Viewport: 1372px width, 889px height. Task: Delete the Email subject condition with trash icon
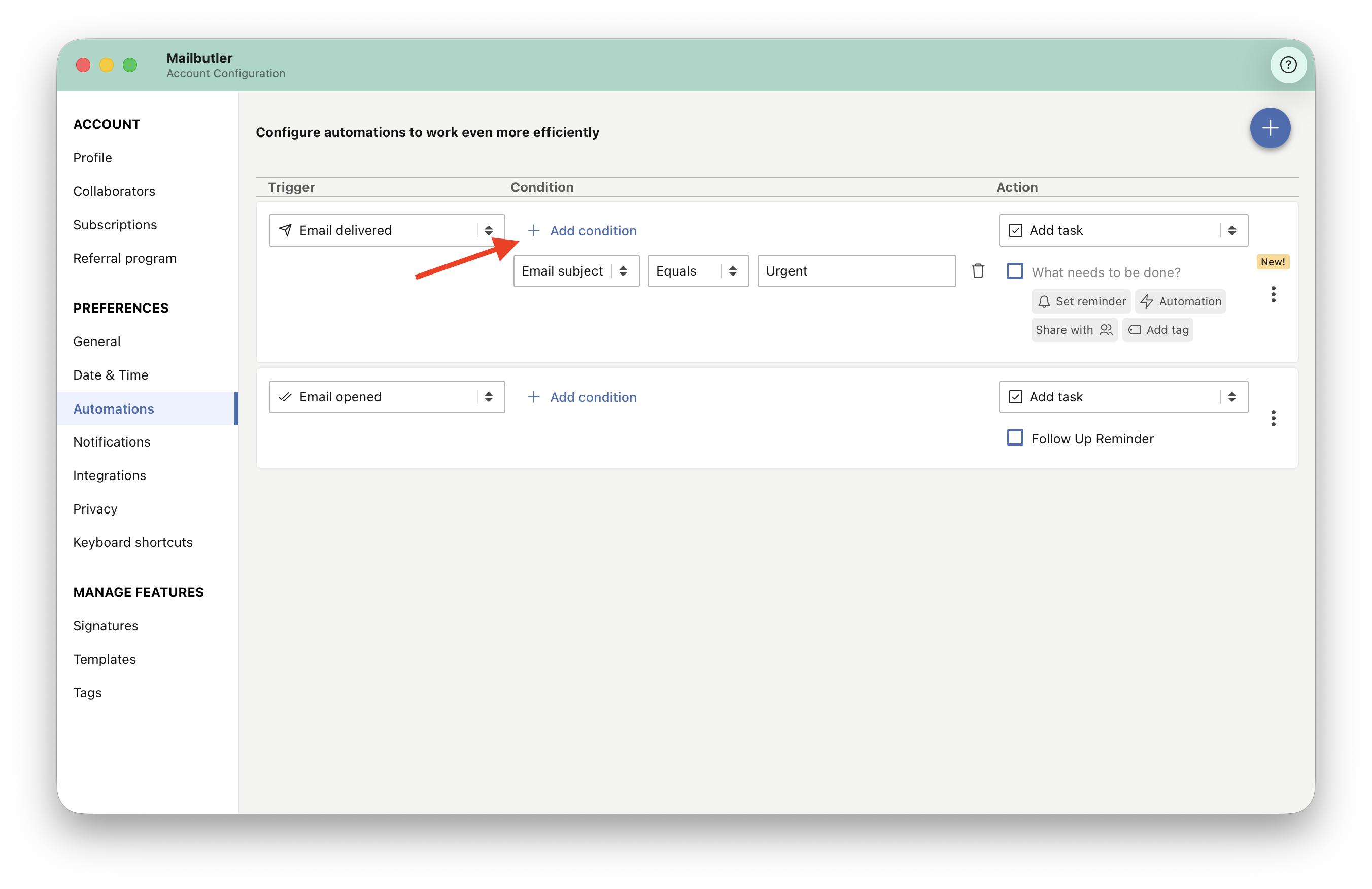tap(978, 270)
